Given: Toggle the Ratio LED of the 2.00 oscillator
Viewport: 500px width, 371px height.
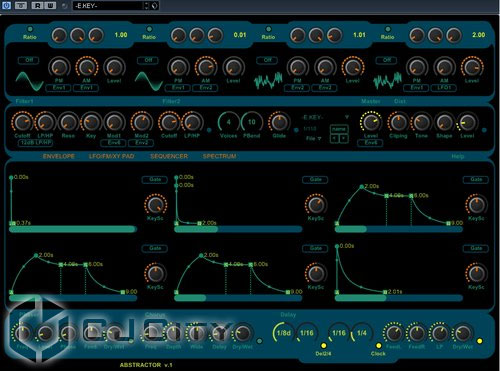Looking at the screenshot, I should [388, 29].
